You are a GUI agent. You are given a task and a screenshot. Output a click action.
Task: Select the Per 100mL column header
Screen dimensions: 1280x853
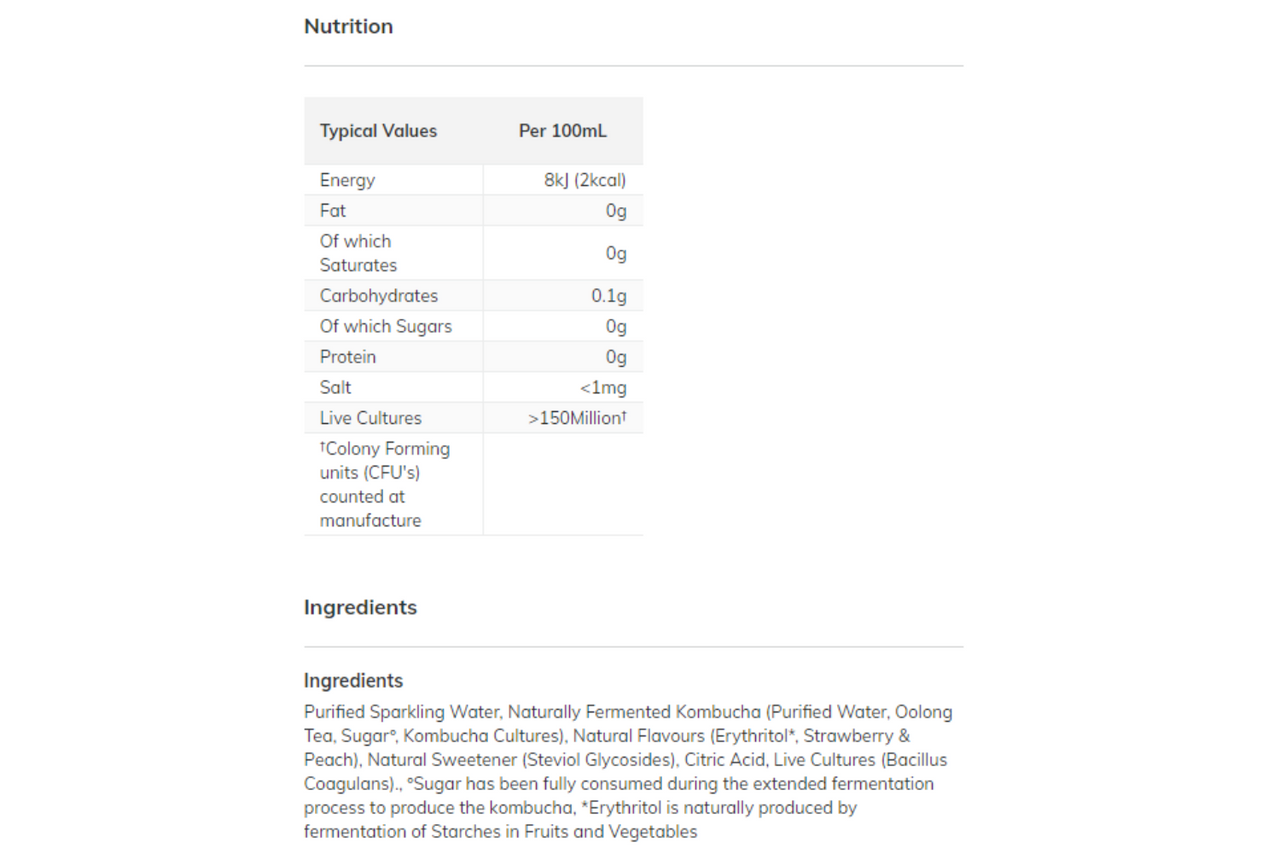coord(562,131)
